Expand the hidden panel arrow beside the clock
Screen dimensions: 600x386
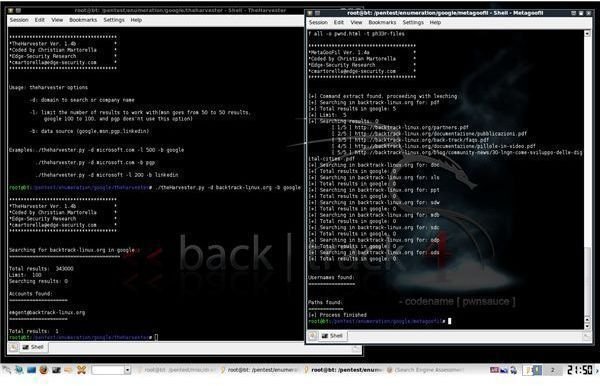pyautogui.click(x=597, y=370)
